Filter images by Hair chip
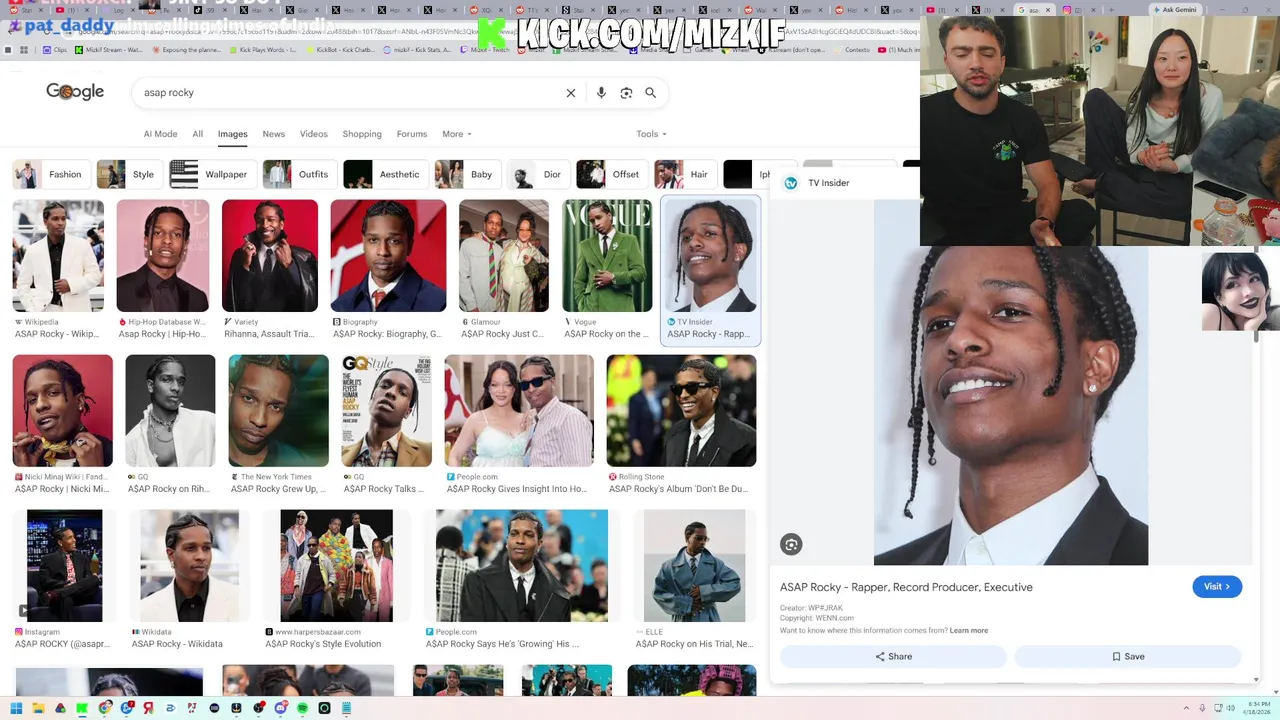1280x720 pixels. pos(684,174)
